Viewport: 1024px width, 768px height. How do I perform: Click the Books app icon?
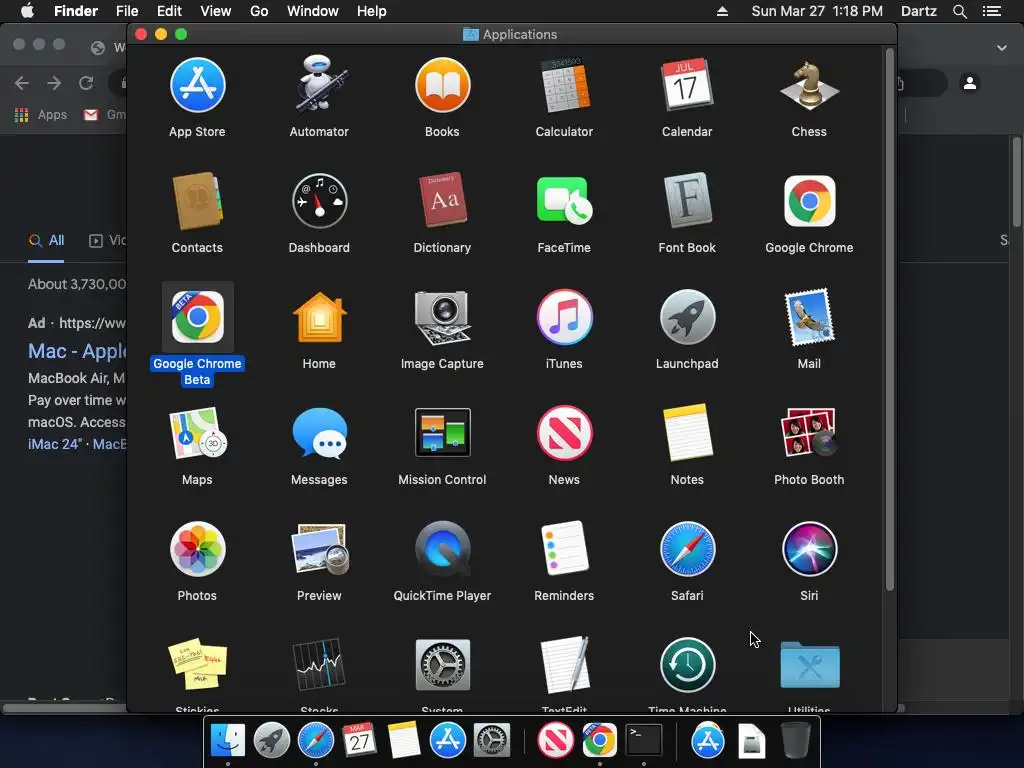point(442,86)
